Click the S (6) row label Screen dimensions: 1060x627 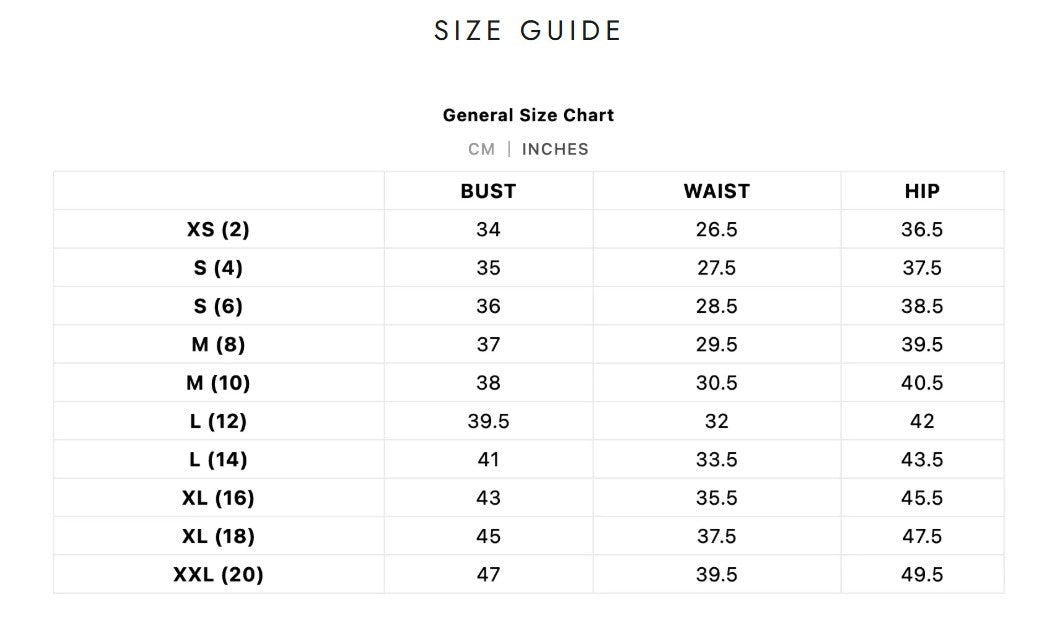(x=218, y=306)
